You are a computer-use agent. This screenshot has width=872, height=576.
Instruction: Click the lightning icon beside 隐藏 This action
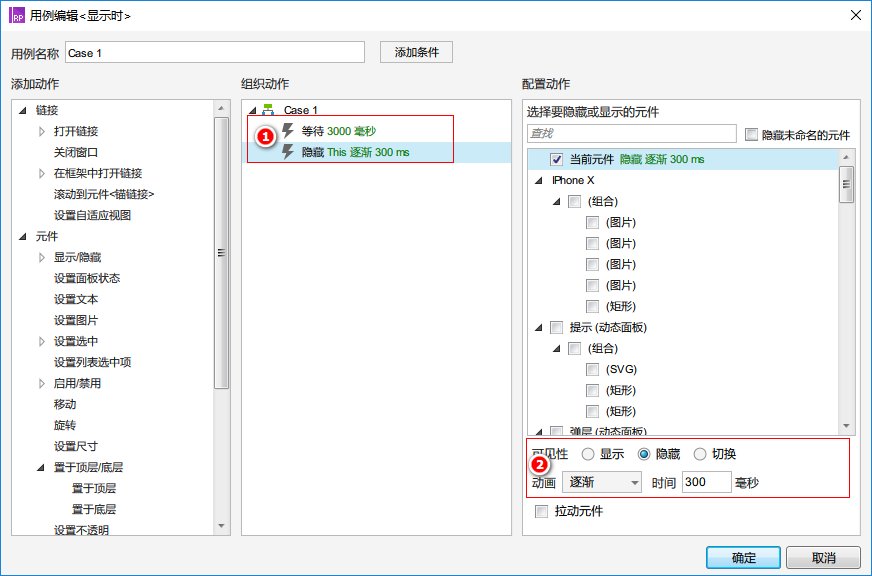point(289,152)
